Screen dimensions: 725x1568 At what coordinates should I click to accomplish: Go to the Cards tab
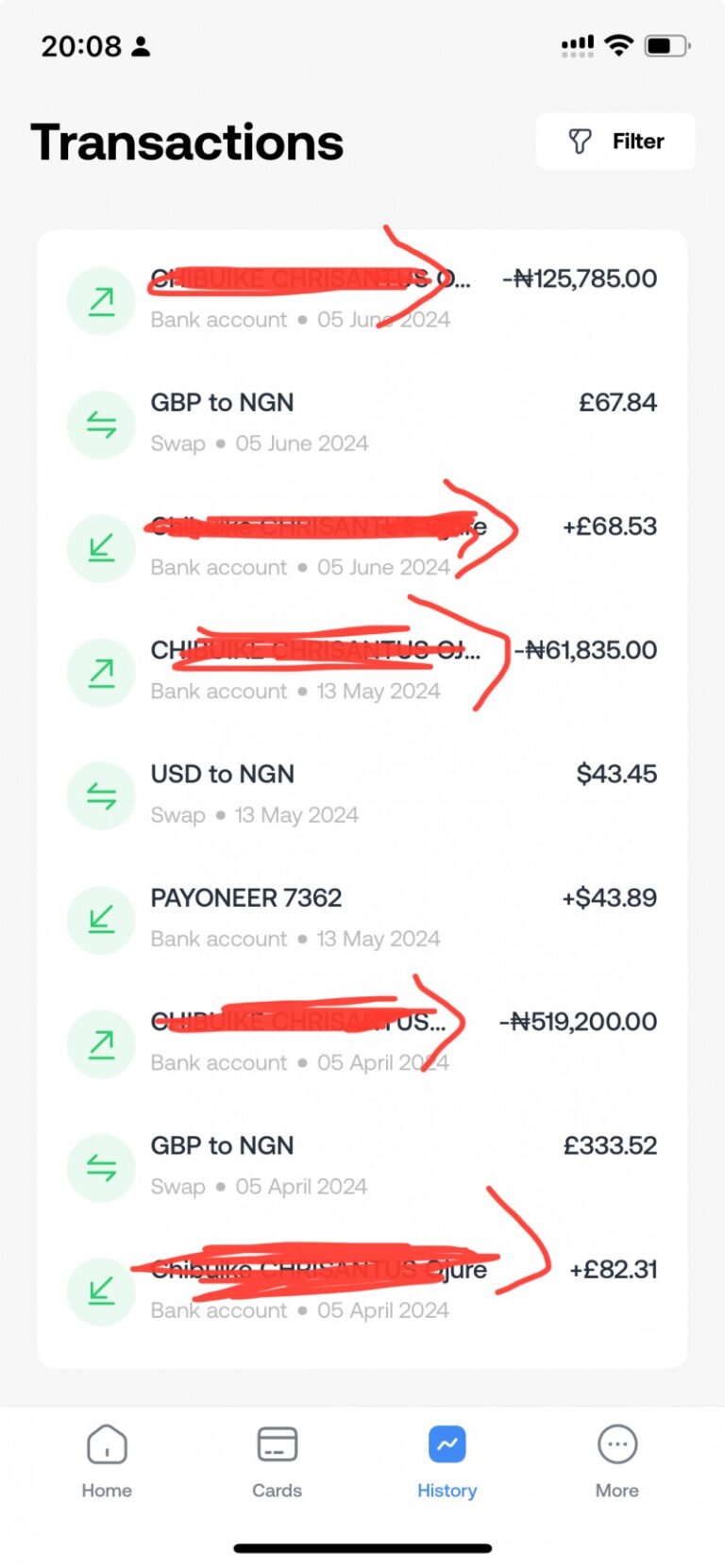coord(277,1460)
